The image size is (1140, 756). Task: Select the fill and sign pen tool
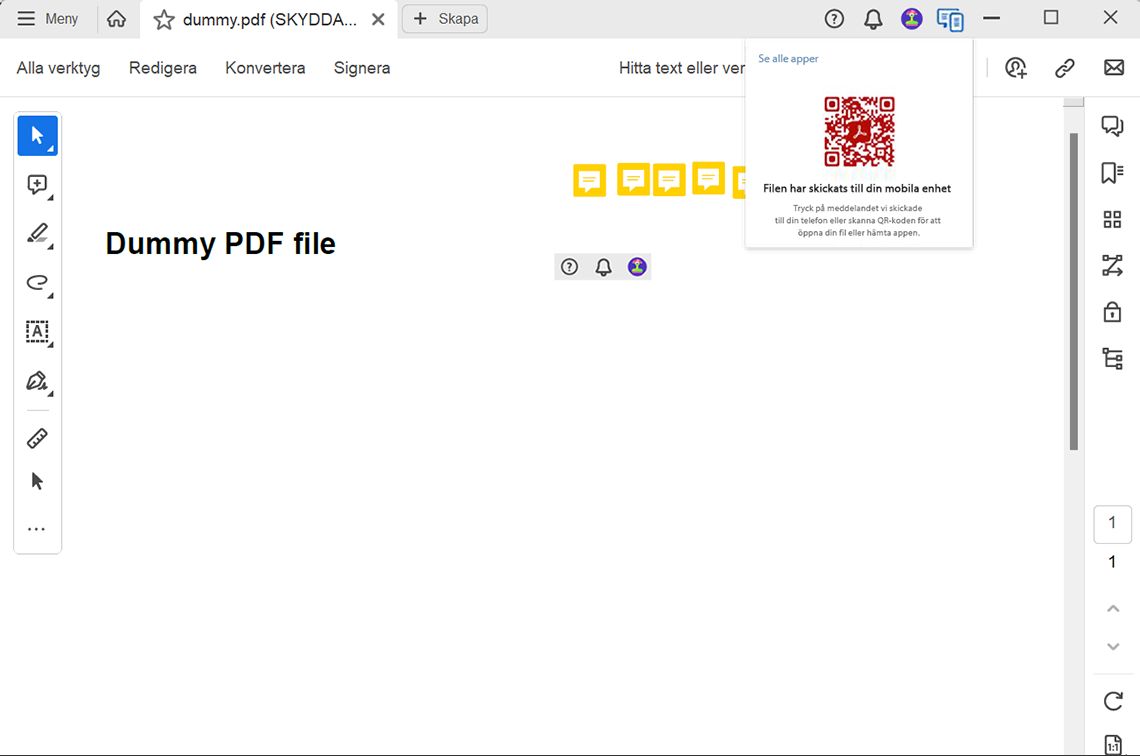pyautogui.click(x=38, y=382)
